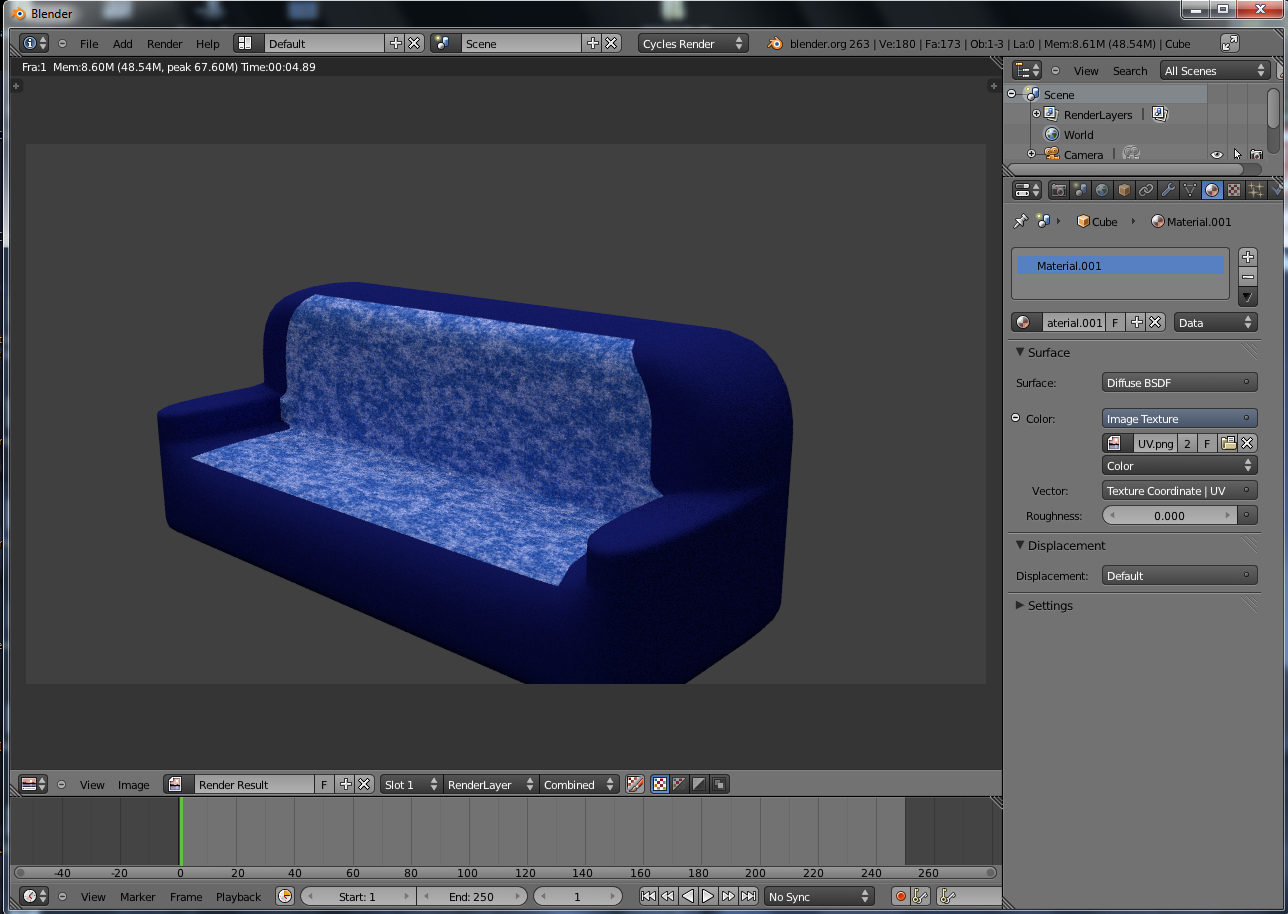Open the Render properties camera tab
This screenshot has height=914, width=1288.
coord(1058,190)
